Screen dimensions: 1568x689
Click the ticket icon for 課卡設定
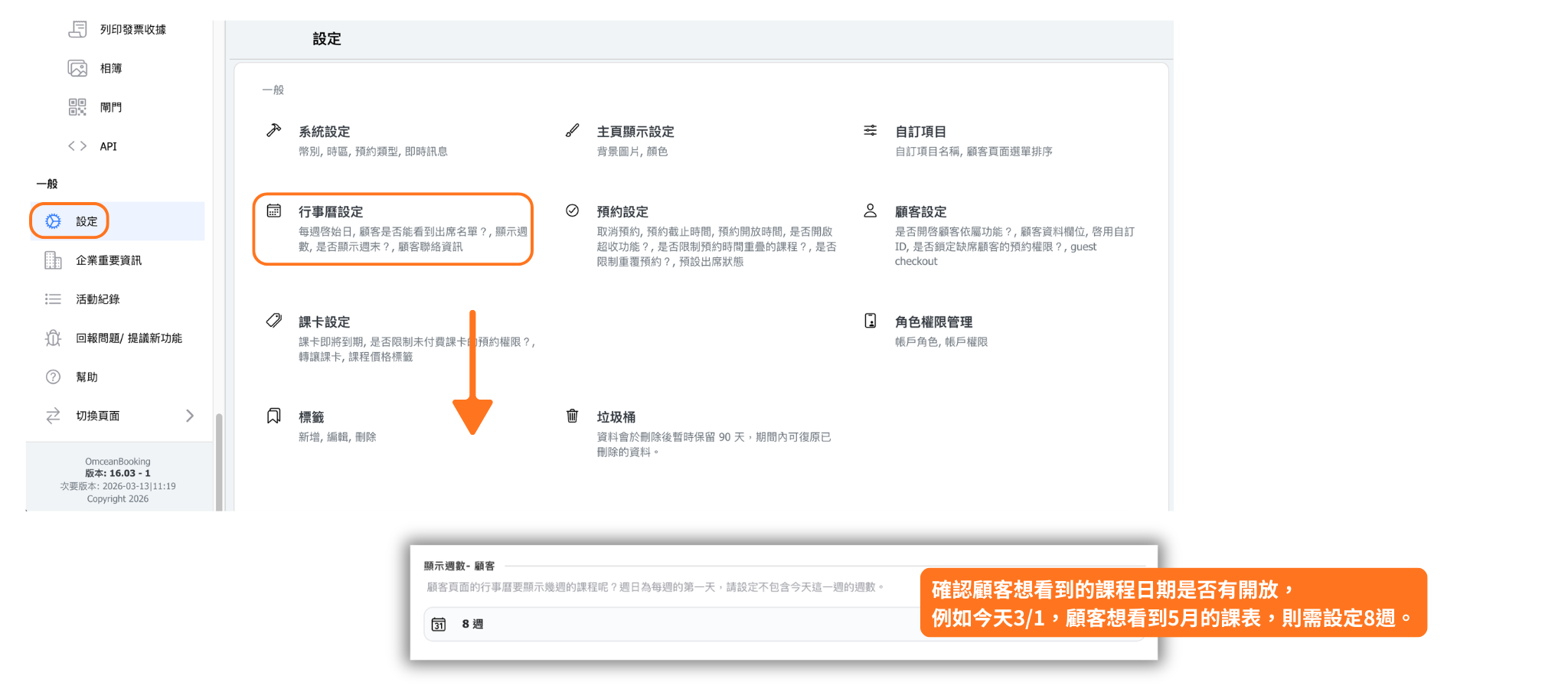point(273,321)
